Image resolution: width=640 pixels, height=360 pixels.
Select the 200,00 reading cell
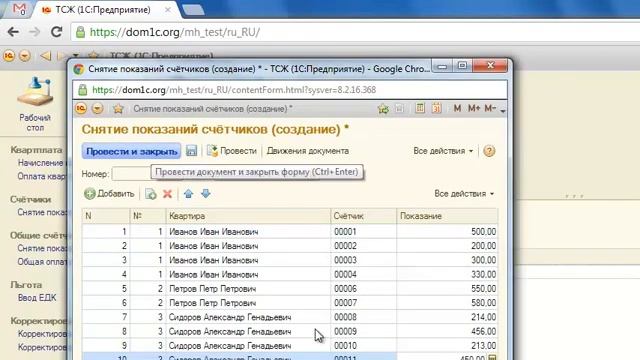coord(447,246)
